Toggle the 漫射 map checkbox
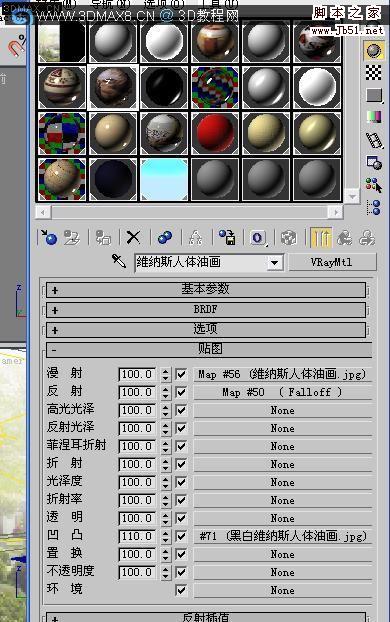This screenshot has height=622, width=390. point(181,374)
